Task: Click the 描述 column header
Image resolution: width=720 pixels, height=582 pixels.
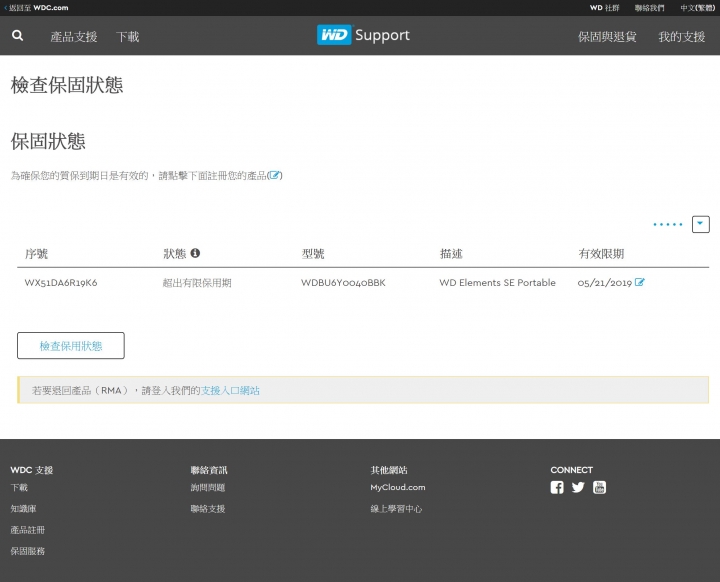Action: [451, 254]
